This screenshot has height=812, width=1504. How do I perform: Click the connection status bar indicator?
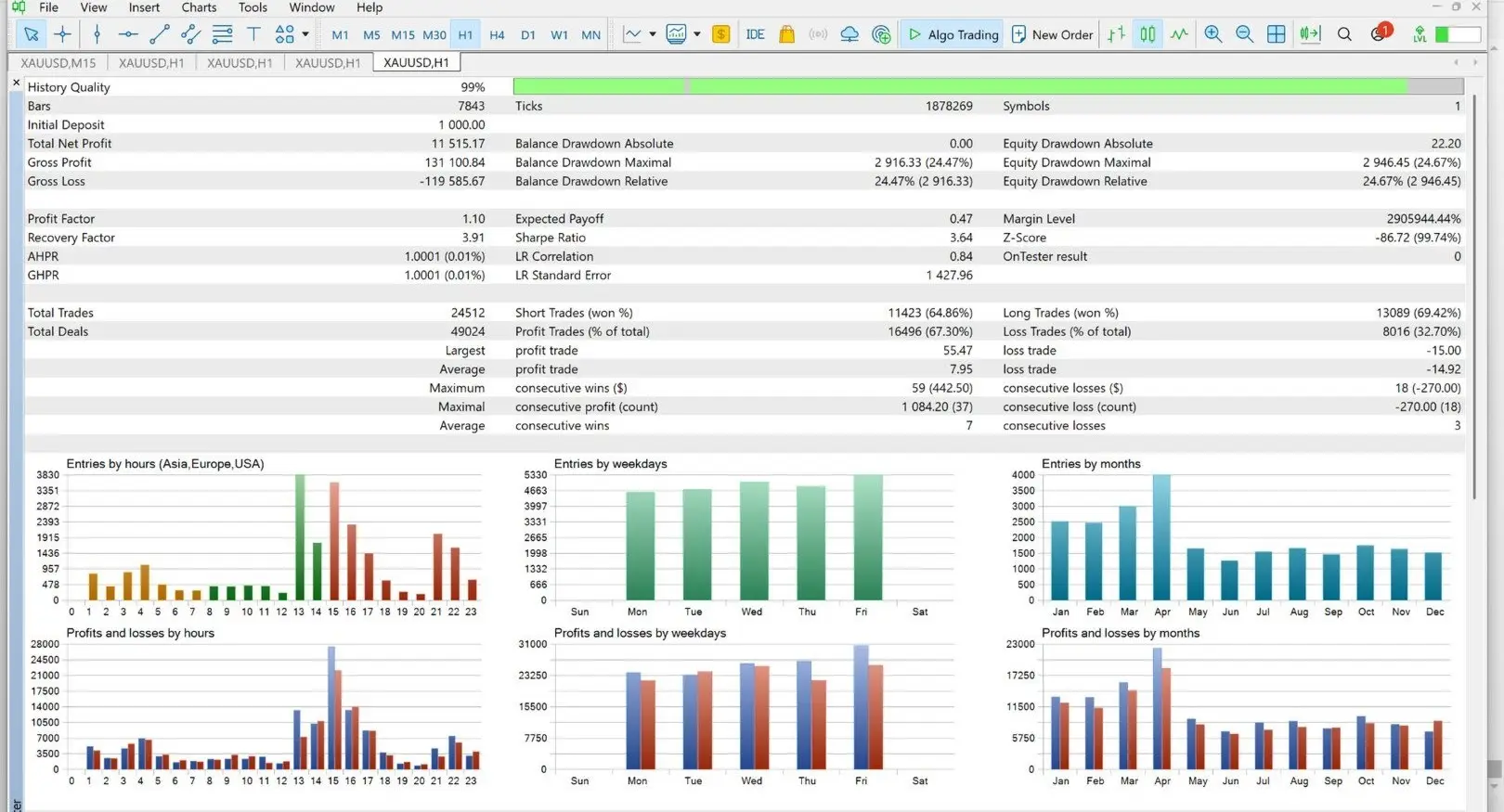pos(1458,34)
